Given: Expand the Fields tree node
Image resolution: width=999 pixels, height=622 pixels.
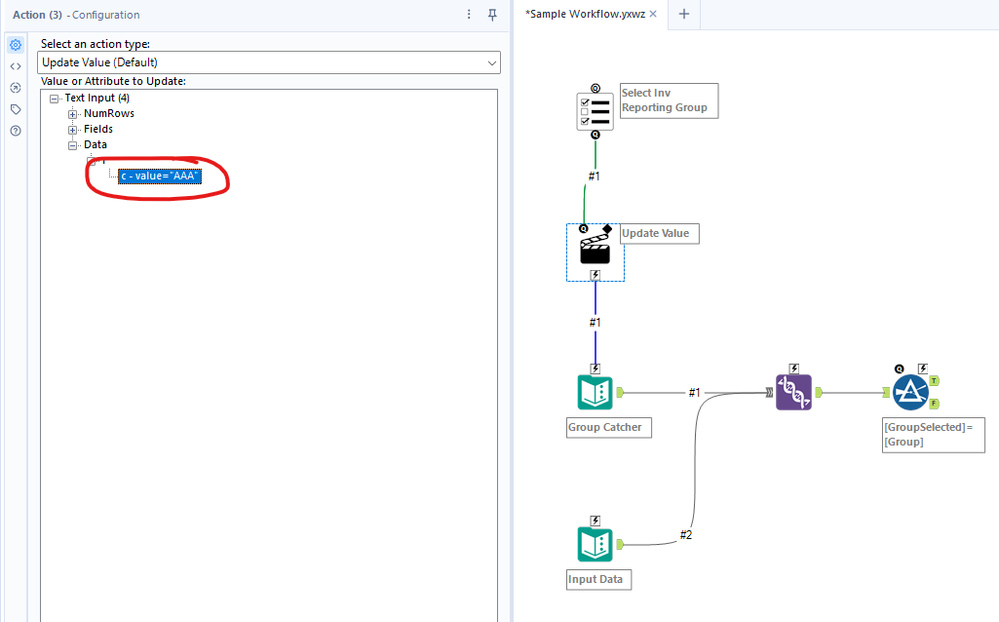Looking at the screenshot, I should 73,130.
